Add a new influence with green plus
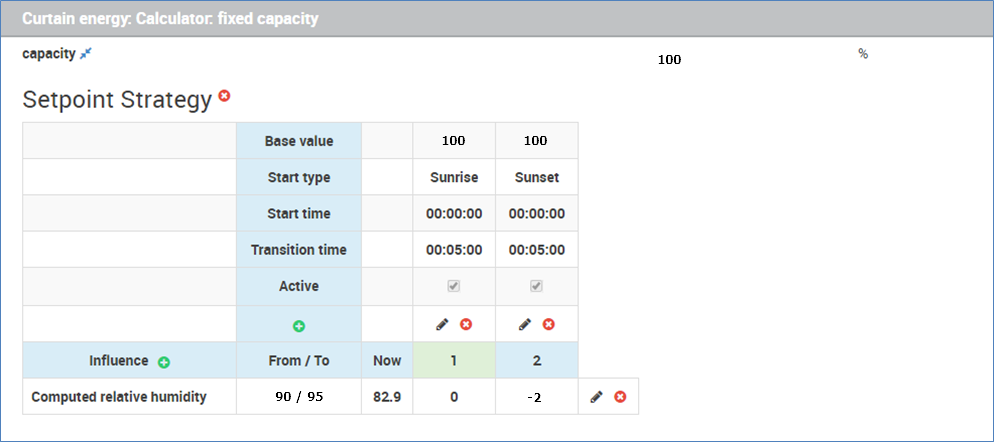This screenshot has height=442, width=994. click(x=164, y=362)
